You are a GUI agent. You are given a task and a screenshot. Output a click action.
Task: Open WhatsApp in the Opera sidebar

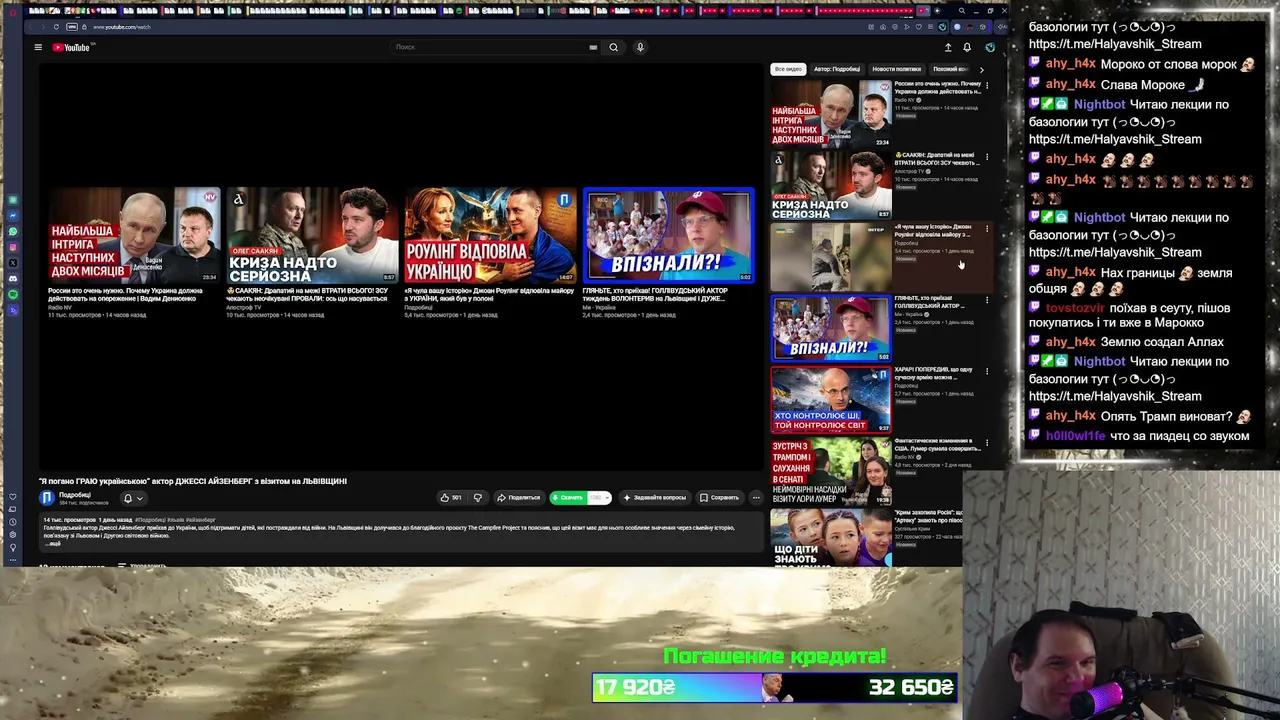point(13,231)
